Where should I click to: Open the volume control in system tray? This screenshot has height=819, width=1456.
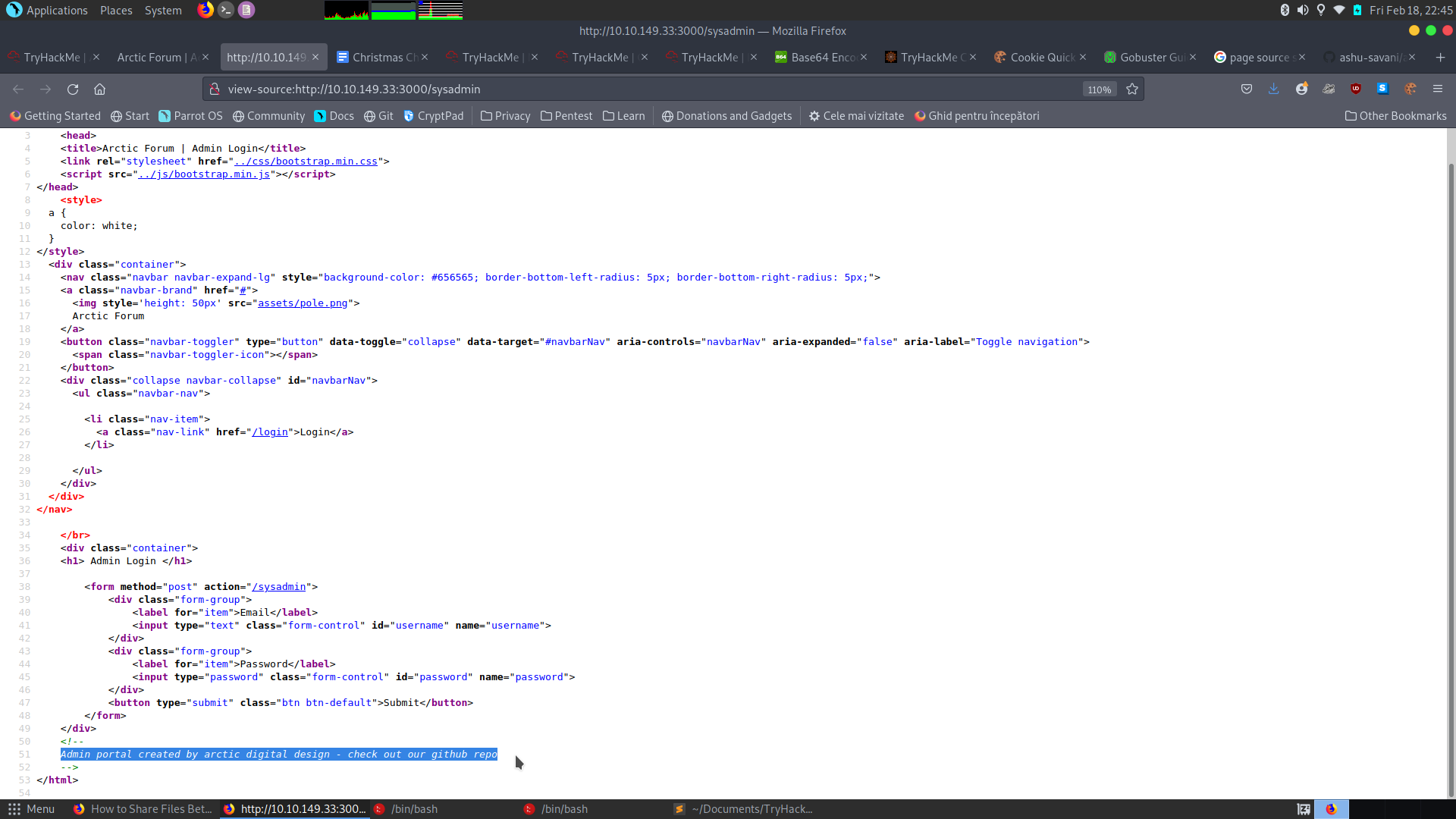pyautogui.click(x=1302, y=10)
